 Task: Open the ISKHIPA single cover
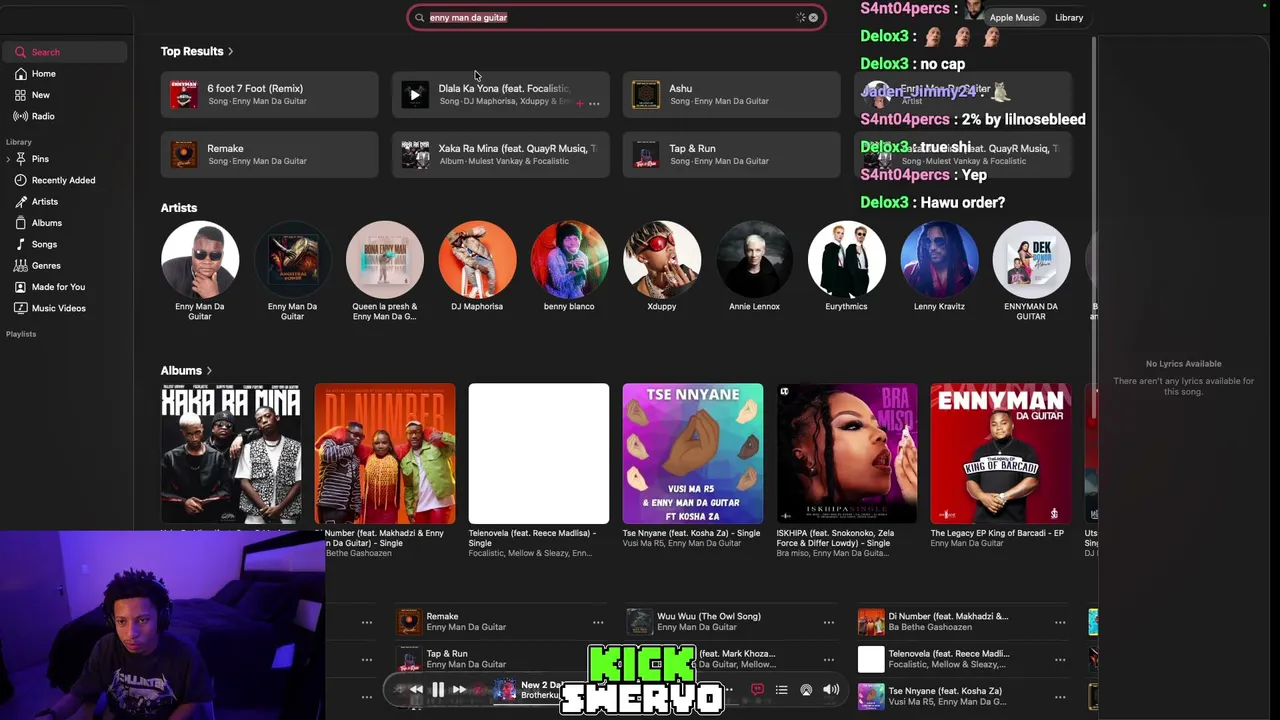pyautogui.click(x=847, y=454)
